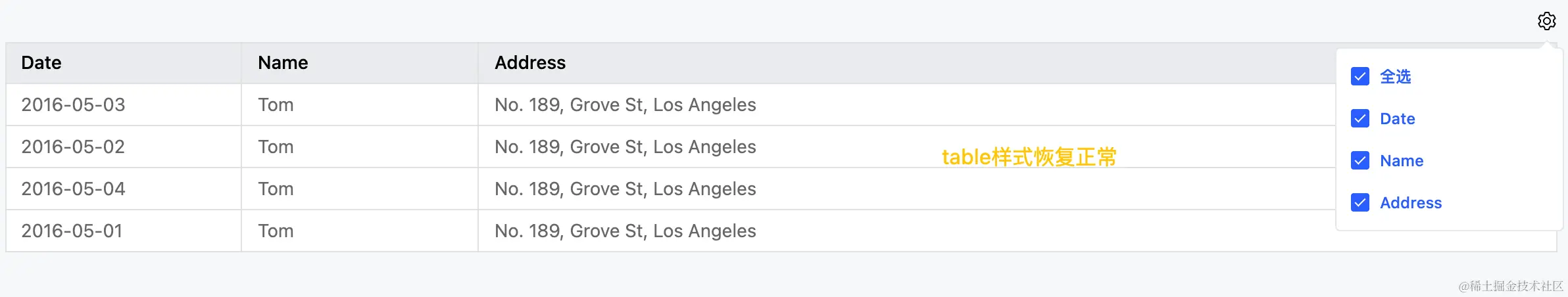Viewport: 1568px width, 297px height.
Task: Select the Name column header
Action: click(x=360, y=63)
